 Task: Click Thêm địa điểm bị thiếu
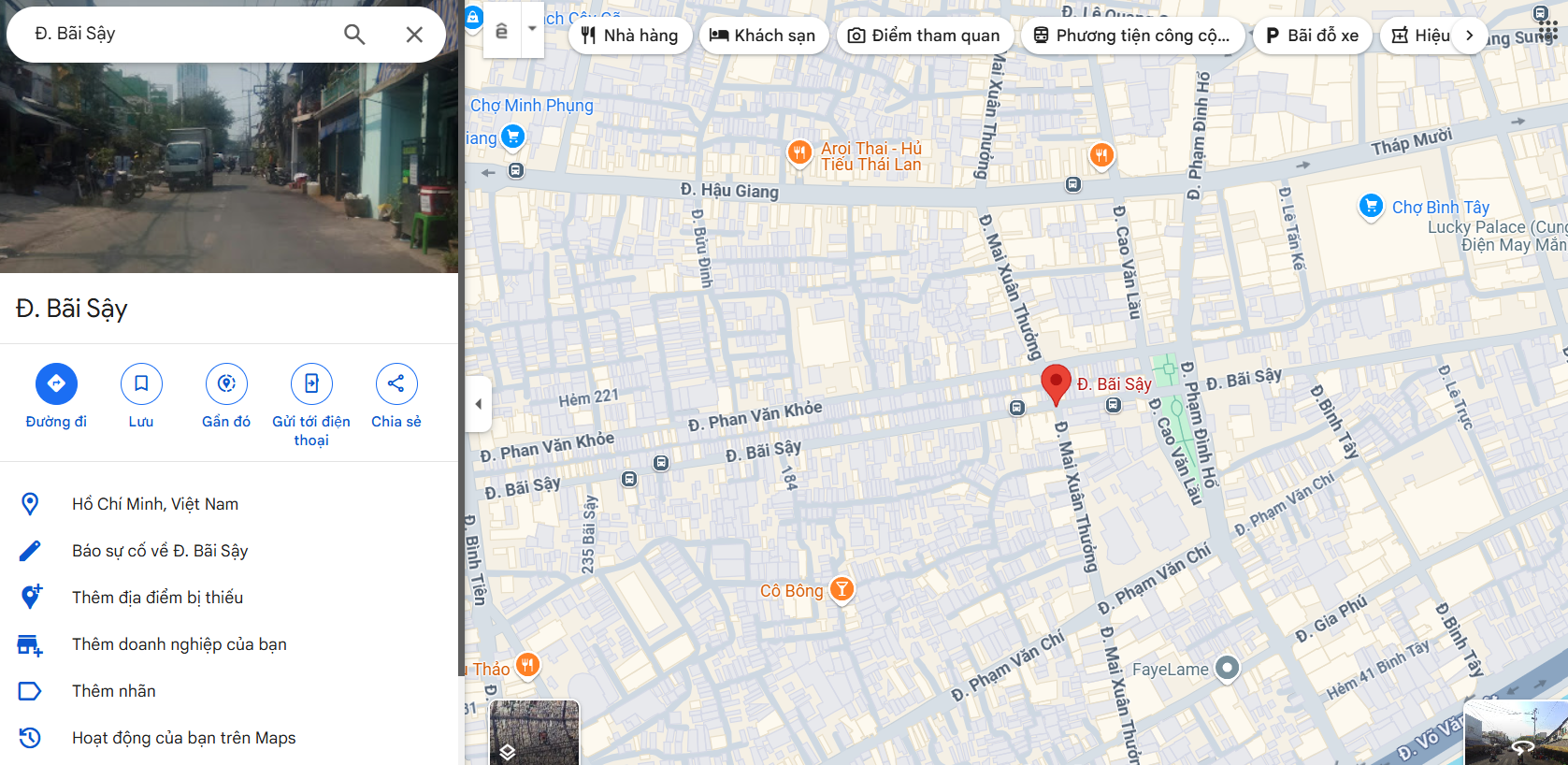229,598
